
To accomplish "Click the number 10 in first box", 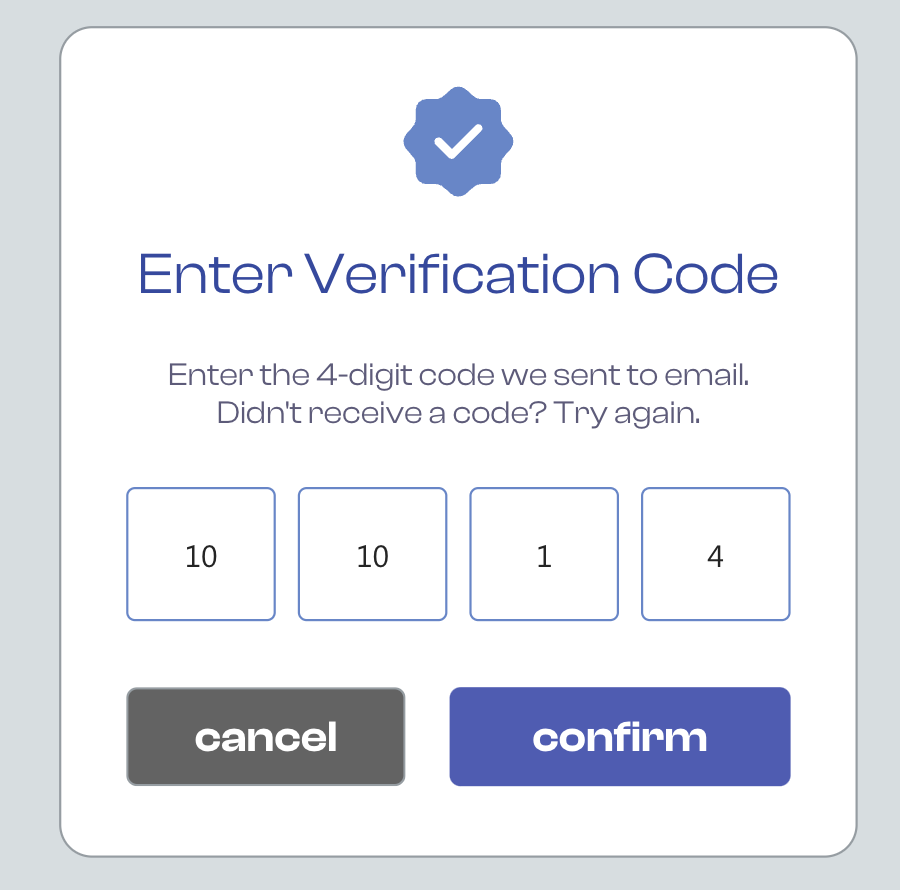I will point(201,556).
